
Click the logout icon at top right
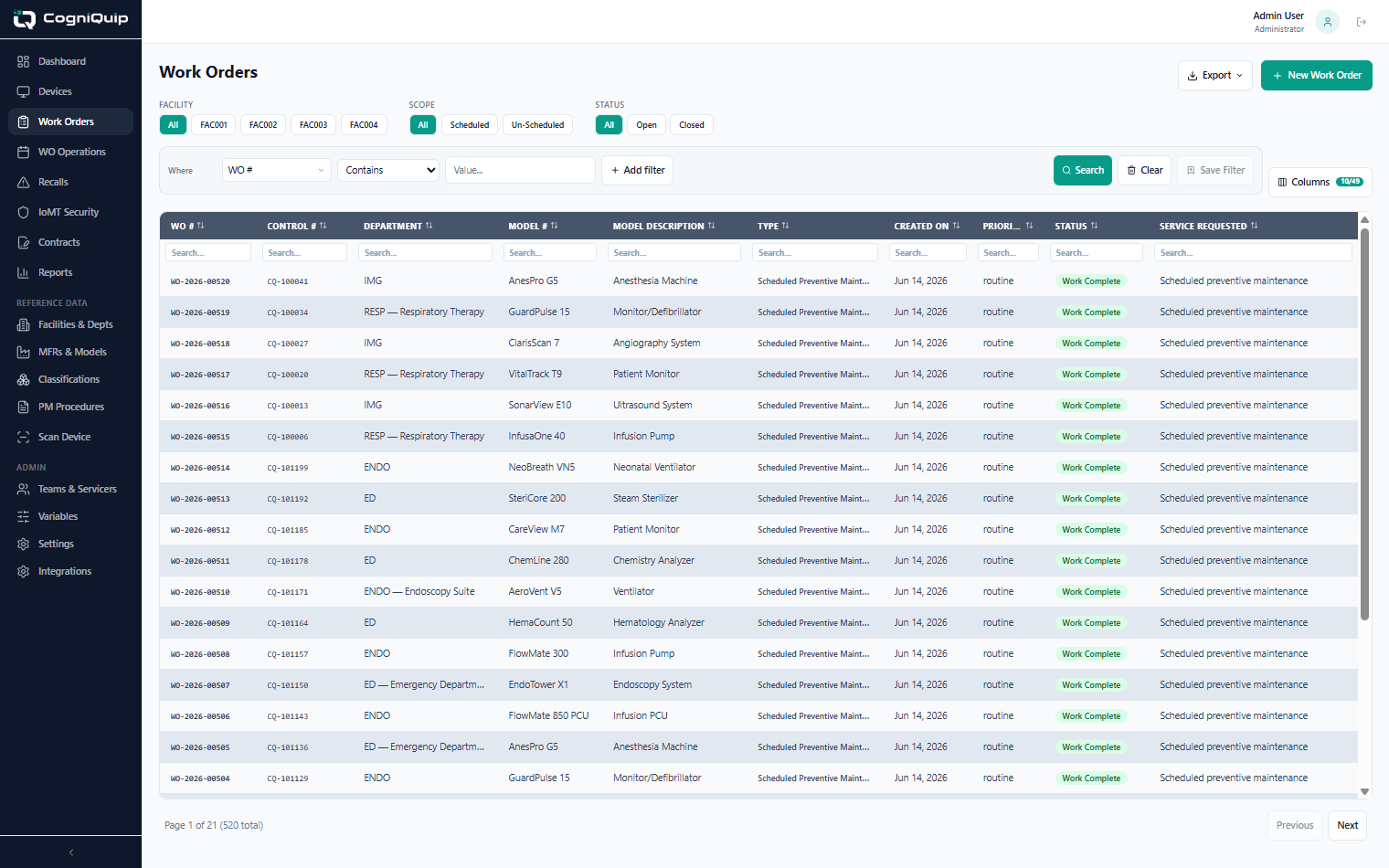(1362, 22)
